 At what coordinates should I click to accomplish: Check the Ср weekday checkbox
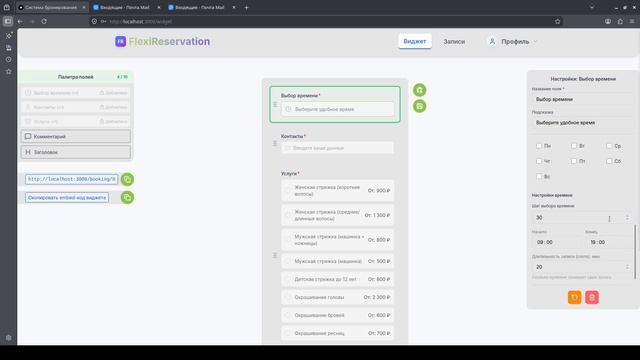click(609, 146)
